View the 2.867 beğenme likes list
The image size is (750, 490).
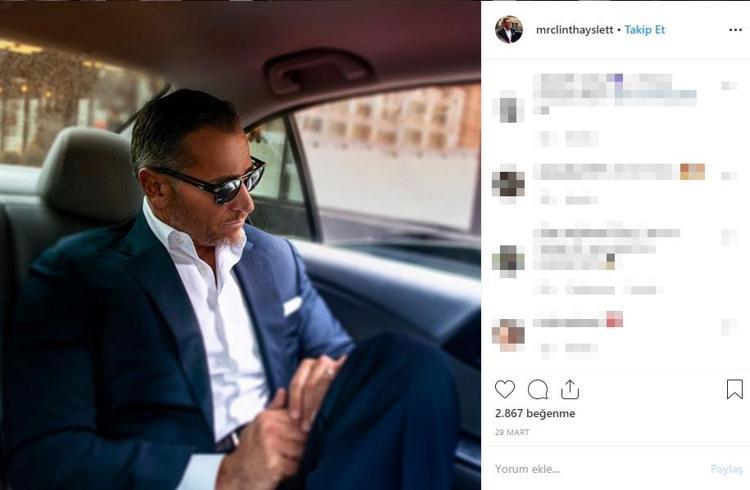point(535,413)
